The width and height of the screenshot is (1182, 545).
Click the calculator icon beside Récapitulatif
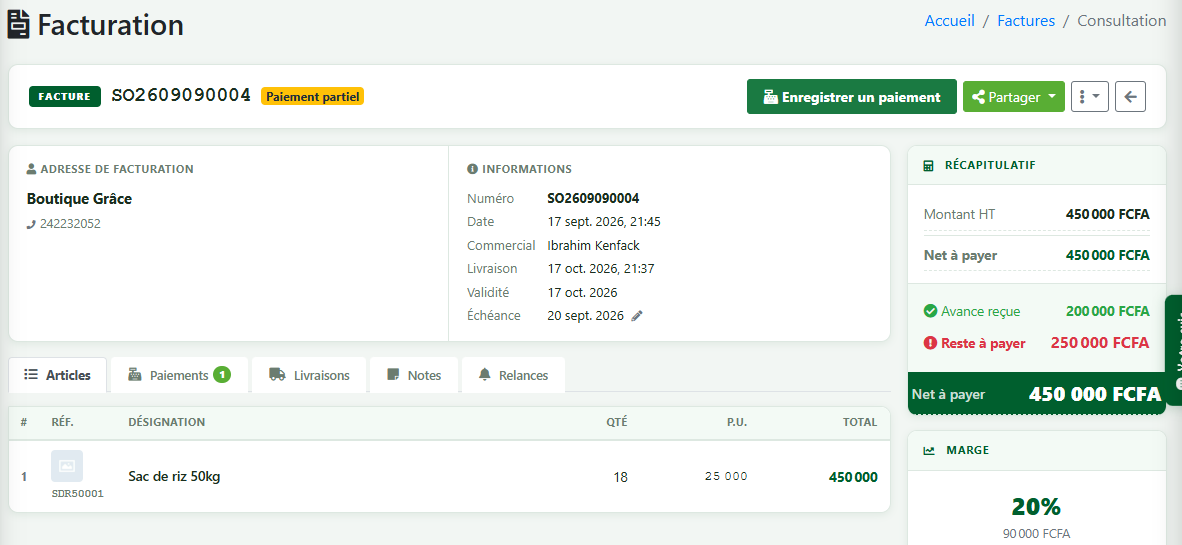tap(929, 165)
